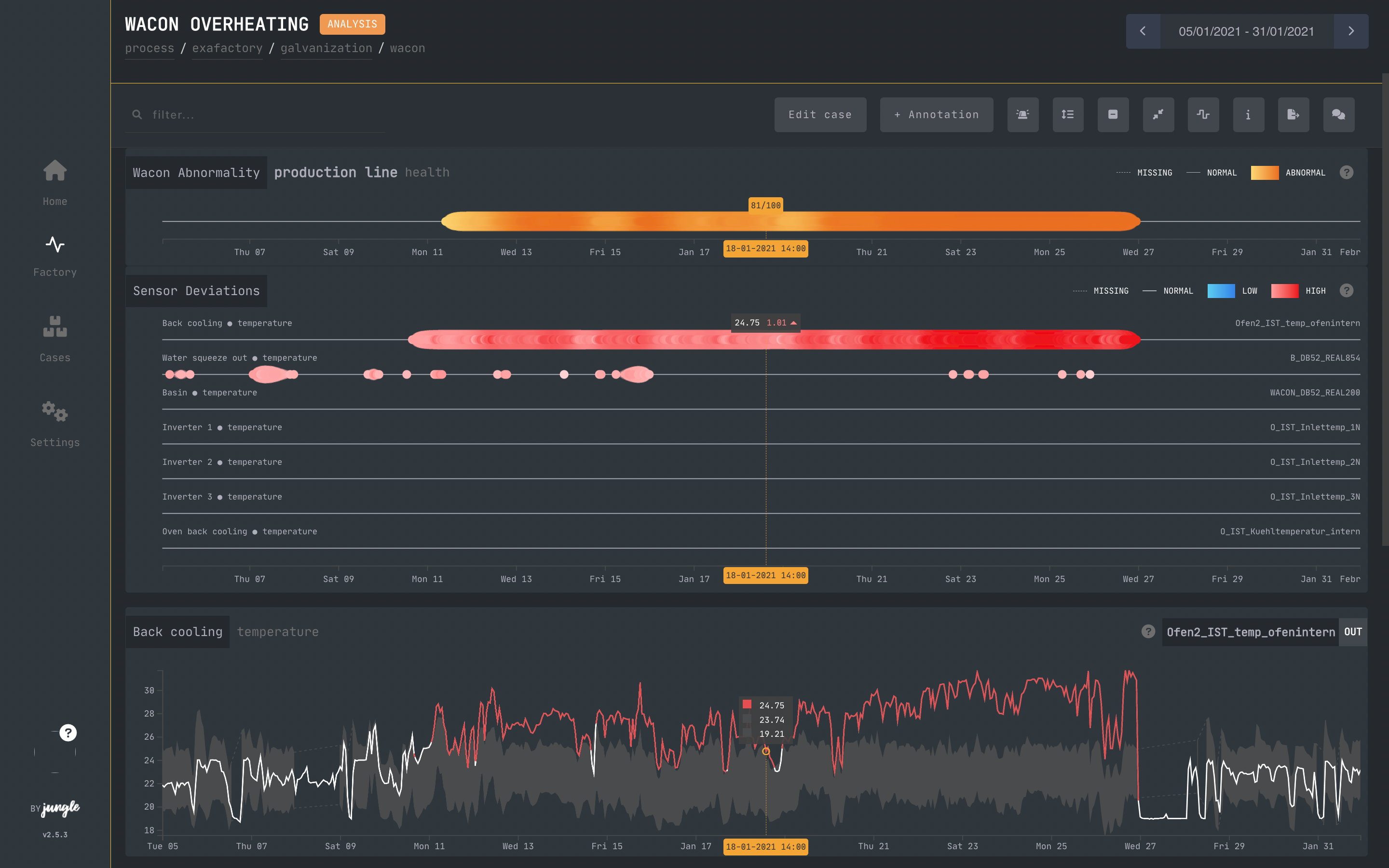Click the alarm siren icon button

(x=1022, y=115)
